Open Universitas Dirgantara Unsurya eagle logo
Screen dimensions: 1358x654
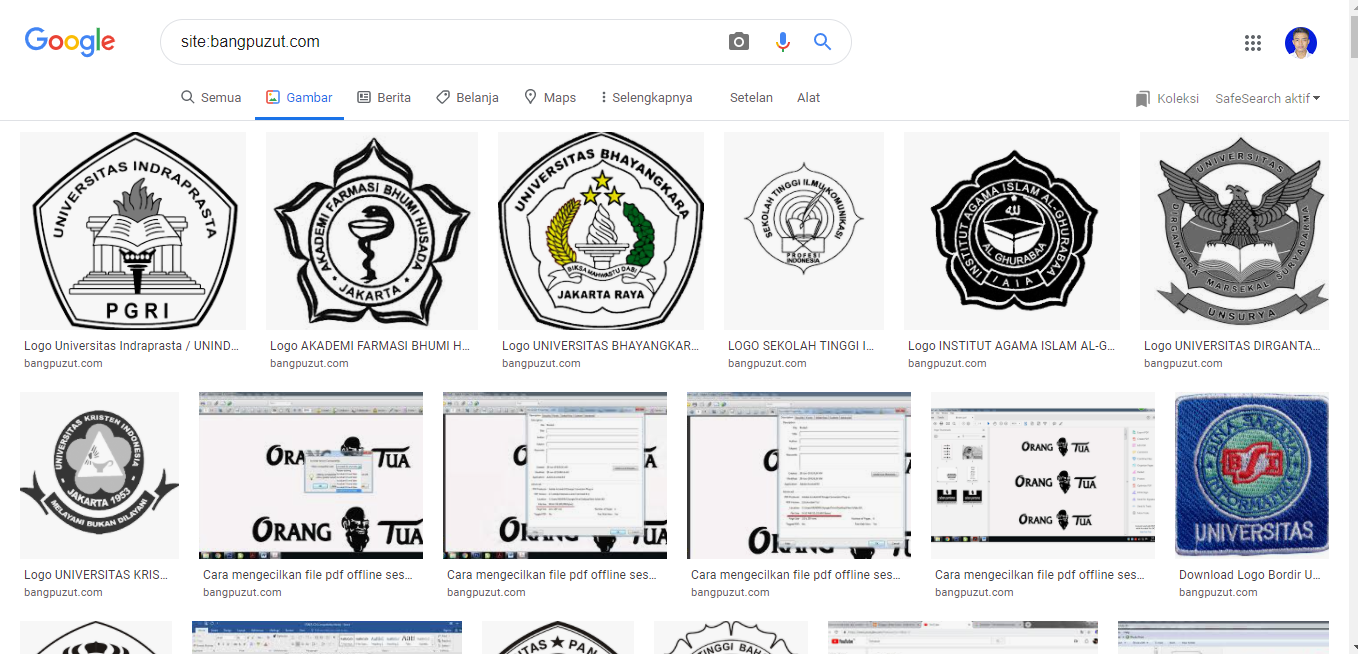[1234, 231]
